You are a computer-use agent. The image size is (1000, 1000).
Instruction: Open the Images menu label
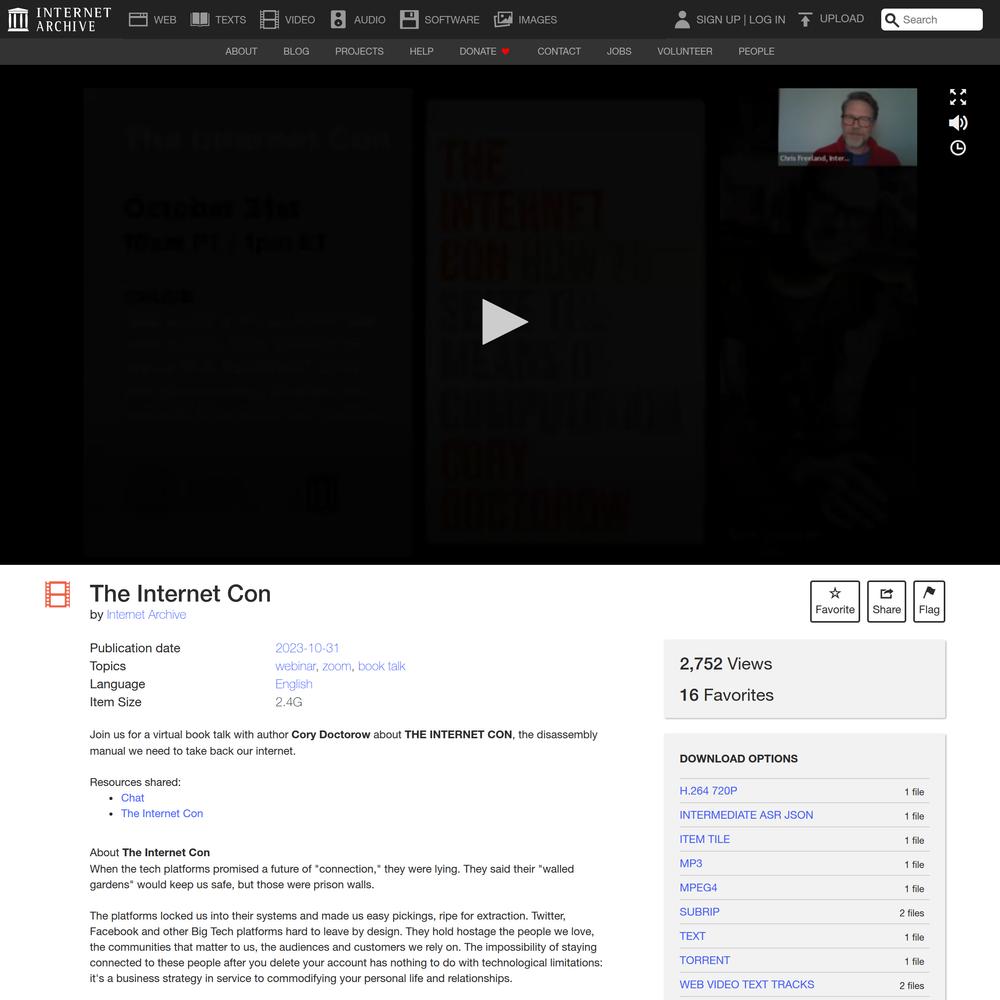click(x=538, y=20)
